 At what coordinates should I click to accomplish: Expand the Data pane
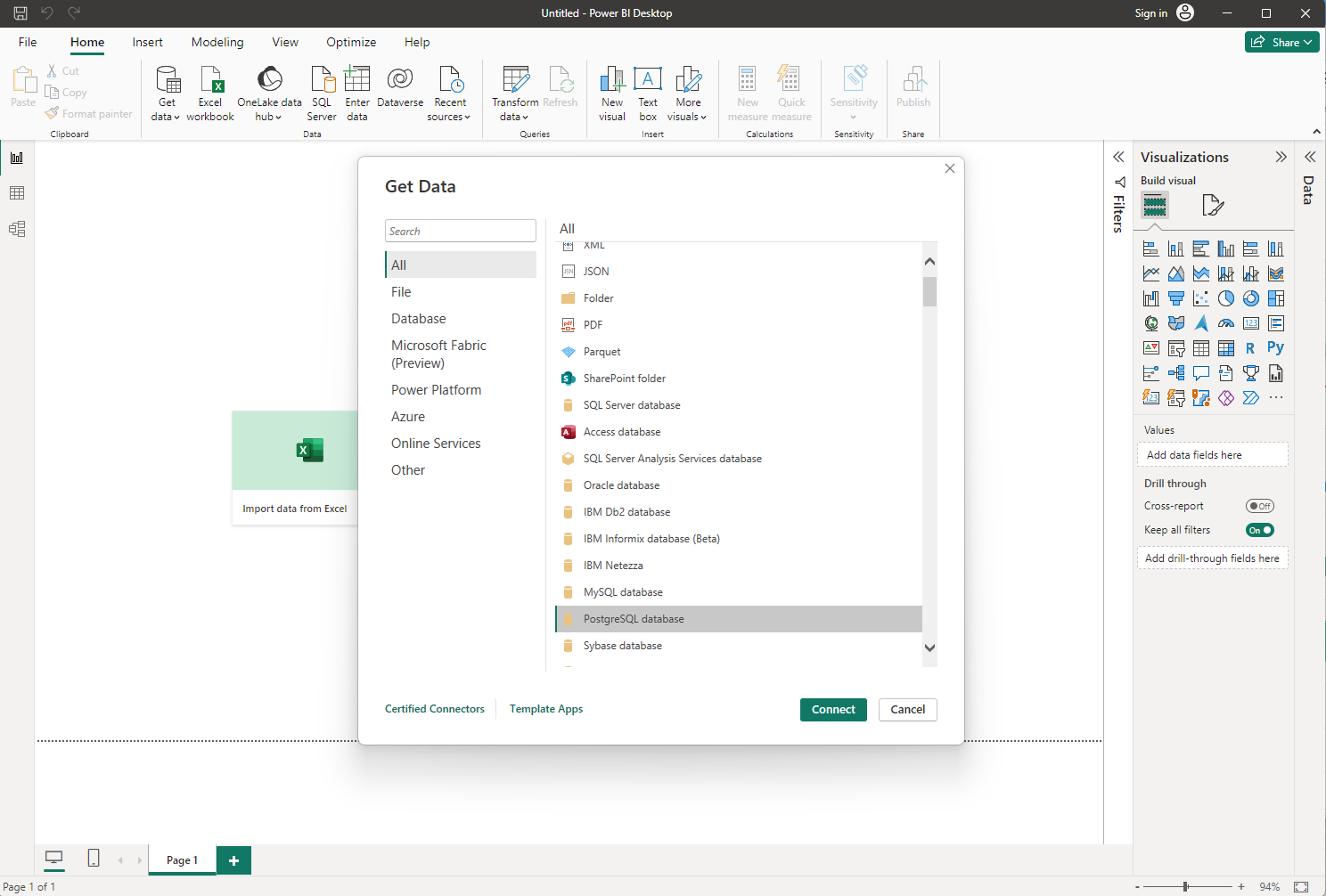[x=1310, y=157]
